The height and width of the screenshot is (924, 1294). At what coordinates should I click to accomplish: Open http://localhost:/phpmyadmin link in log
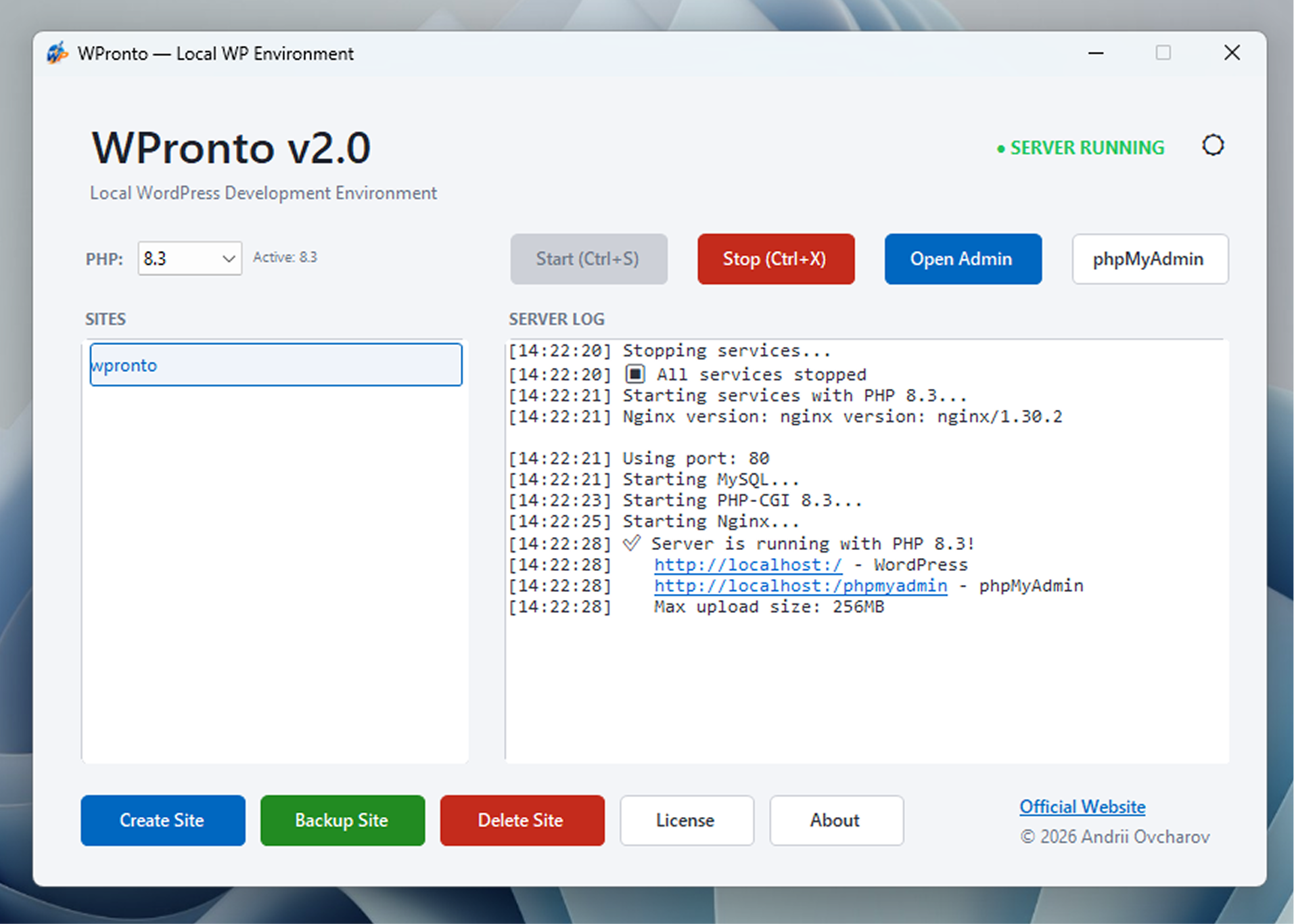click(800, 586)
